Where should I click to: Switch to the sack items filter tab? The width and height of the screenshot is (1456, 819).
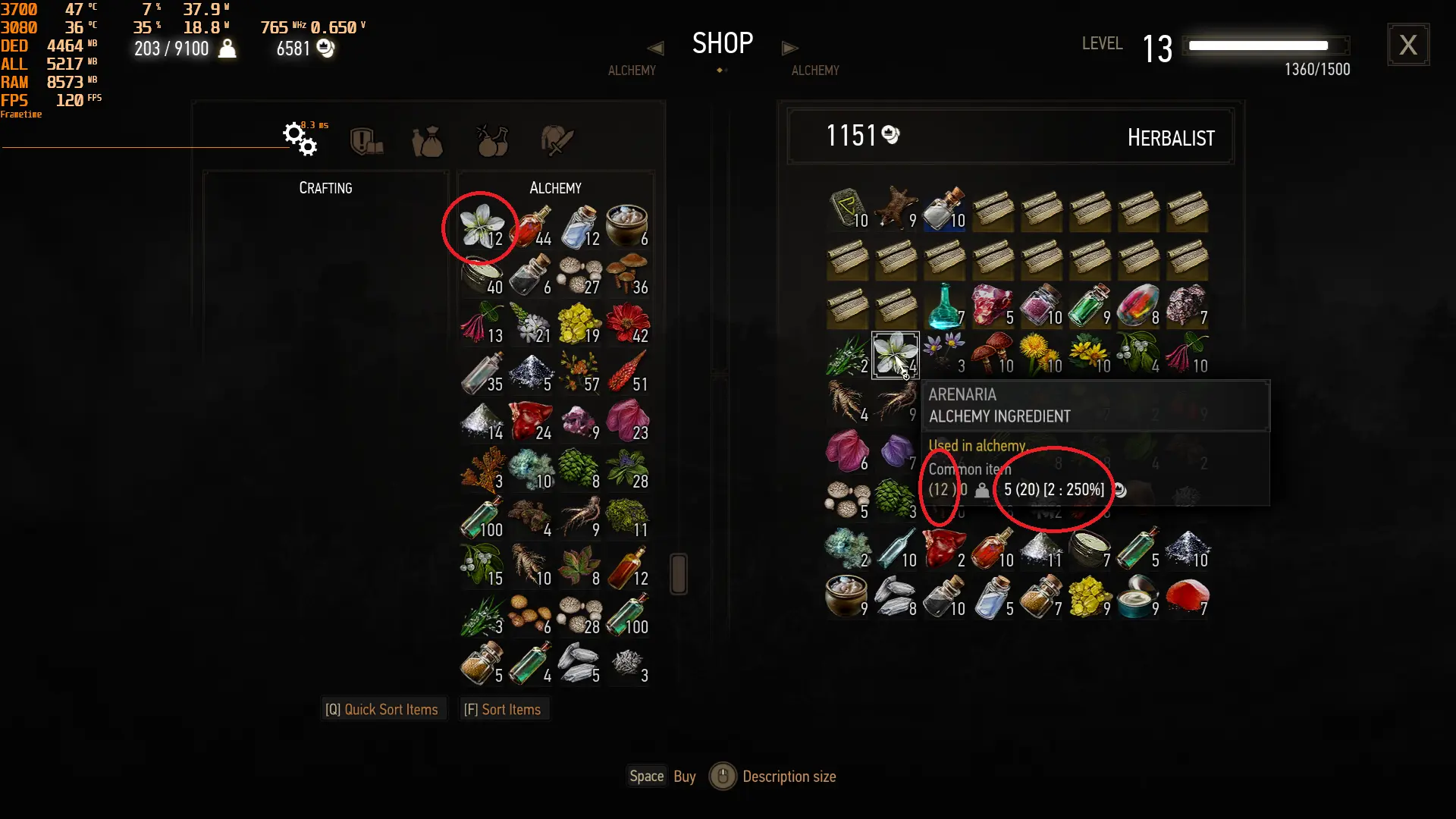point(427,141)
